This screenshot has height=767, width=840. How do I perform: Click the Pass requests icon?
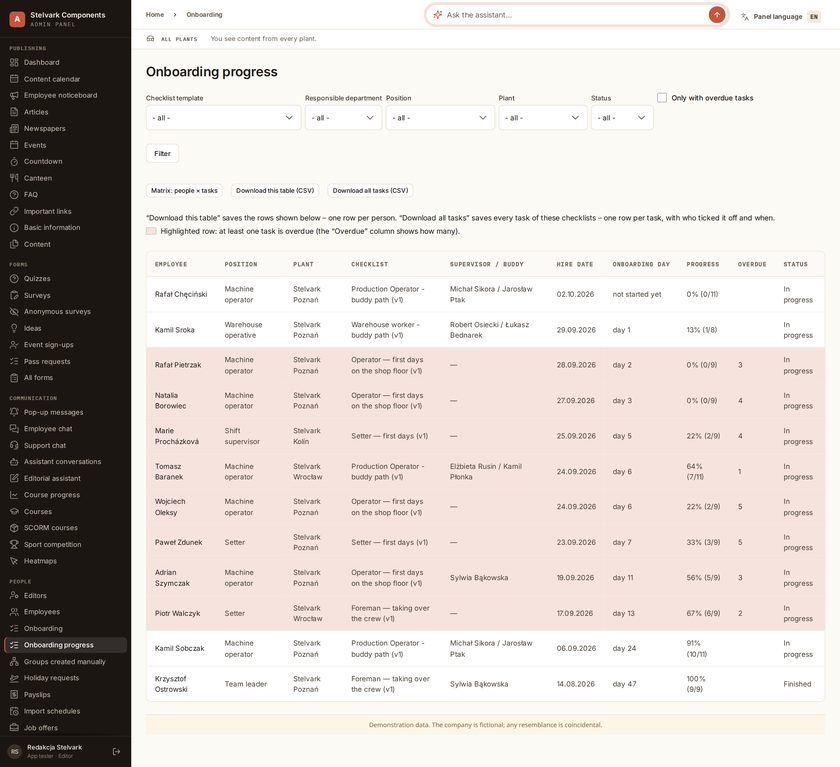point(14,362)
